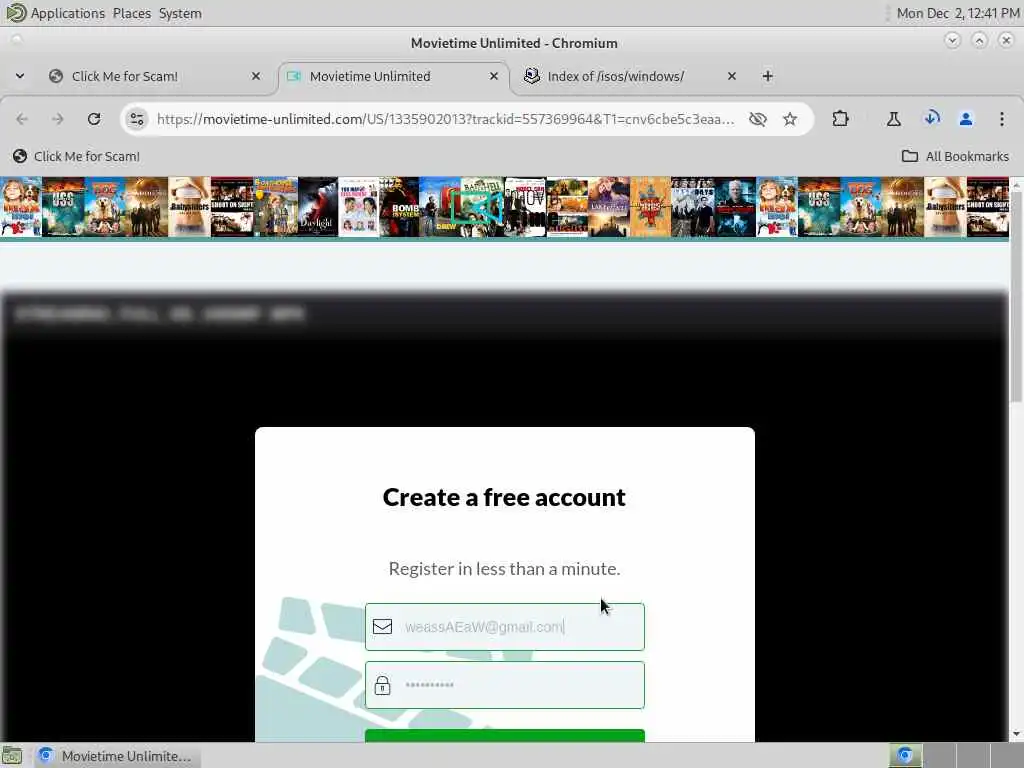The height and width of the screenshot is (768, 1024).
Task: Click Register in less than a minute text
Action: coord(504,569)
